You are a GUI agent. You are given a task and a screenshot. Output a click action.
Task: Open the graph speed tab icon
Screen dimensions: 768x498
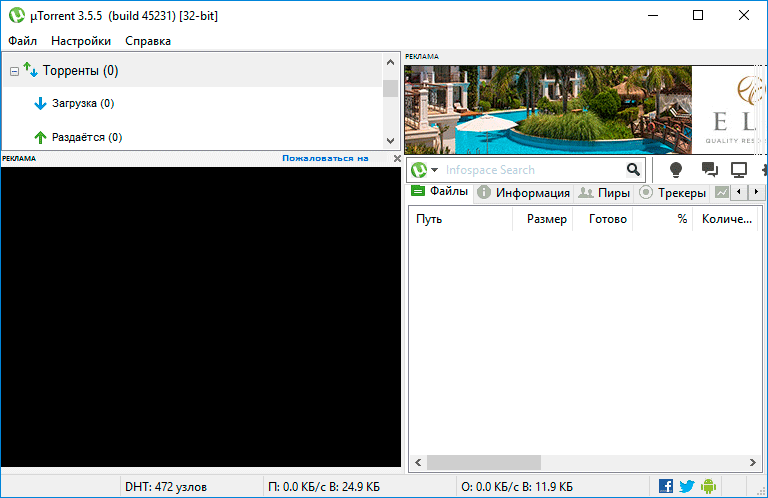coord(721,192)
